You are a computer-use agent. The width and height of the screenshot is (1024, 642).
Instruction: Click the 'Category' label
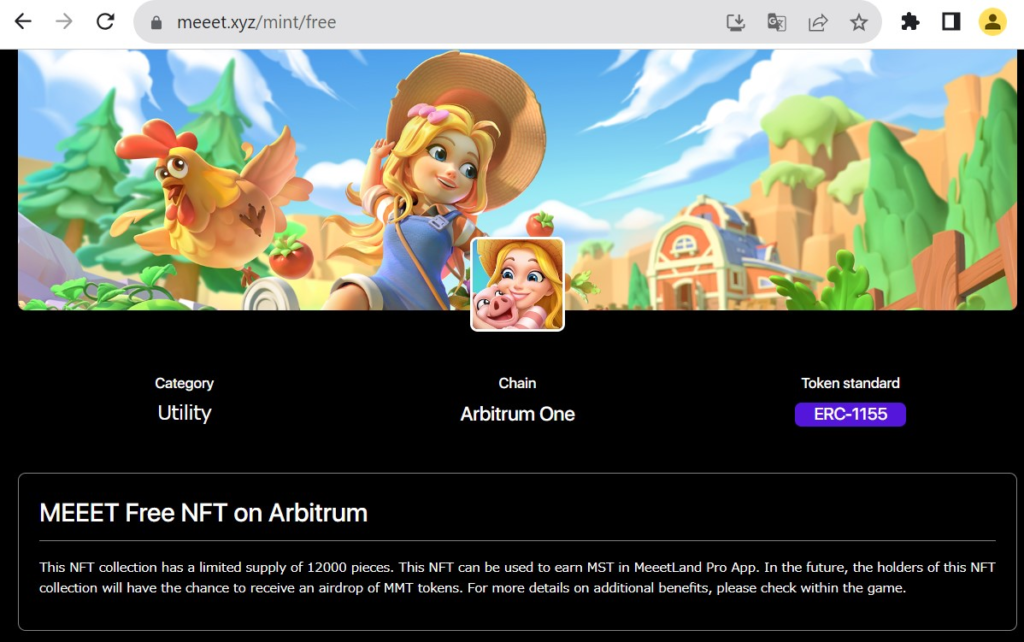coord(184,383)
